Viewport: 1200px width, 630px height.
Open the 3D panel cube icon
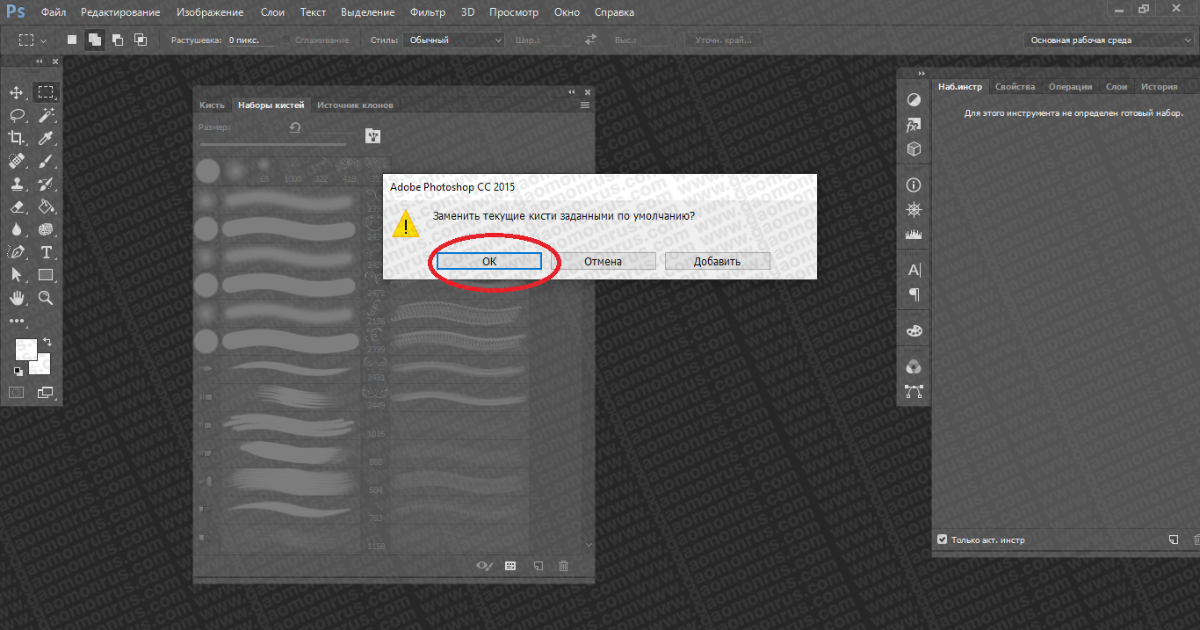pos(913,150)
